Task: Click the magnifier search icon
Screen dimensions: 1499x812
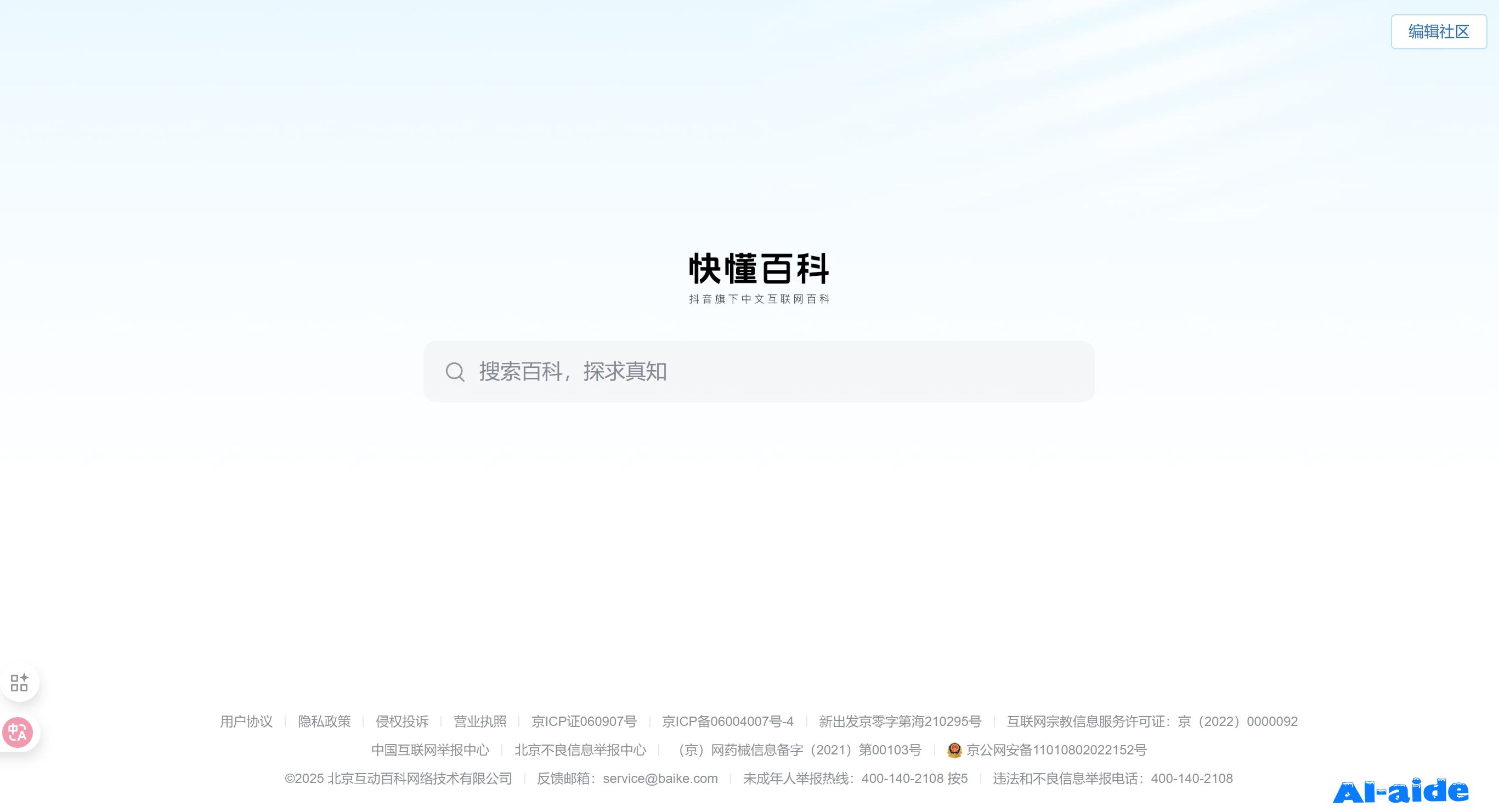Action: pos(455,372)
